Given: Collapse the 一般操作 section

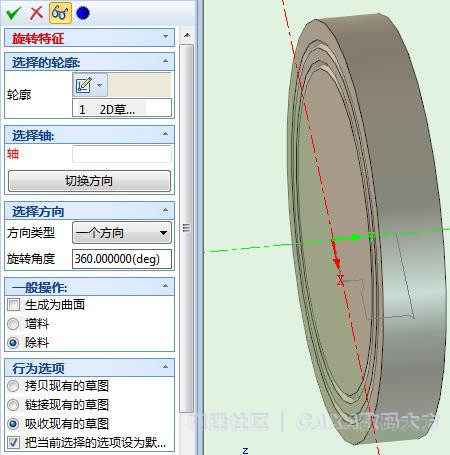Looking at the screenshot, I should click(165, 286).
